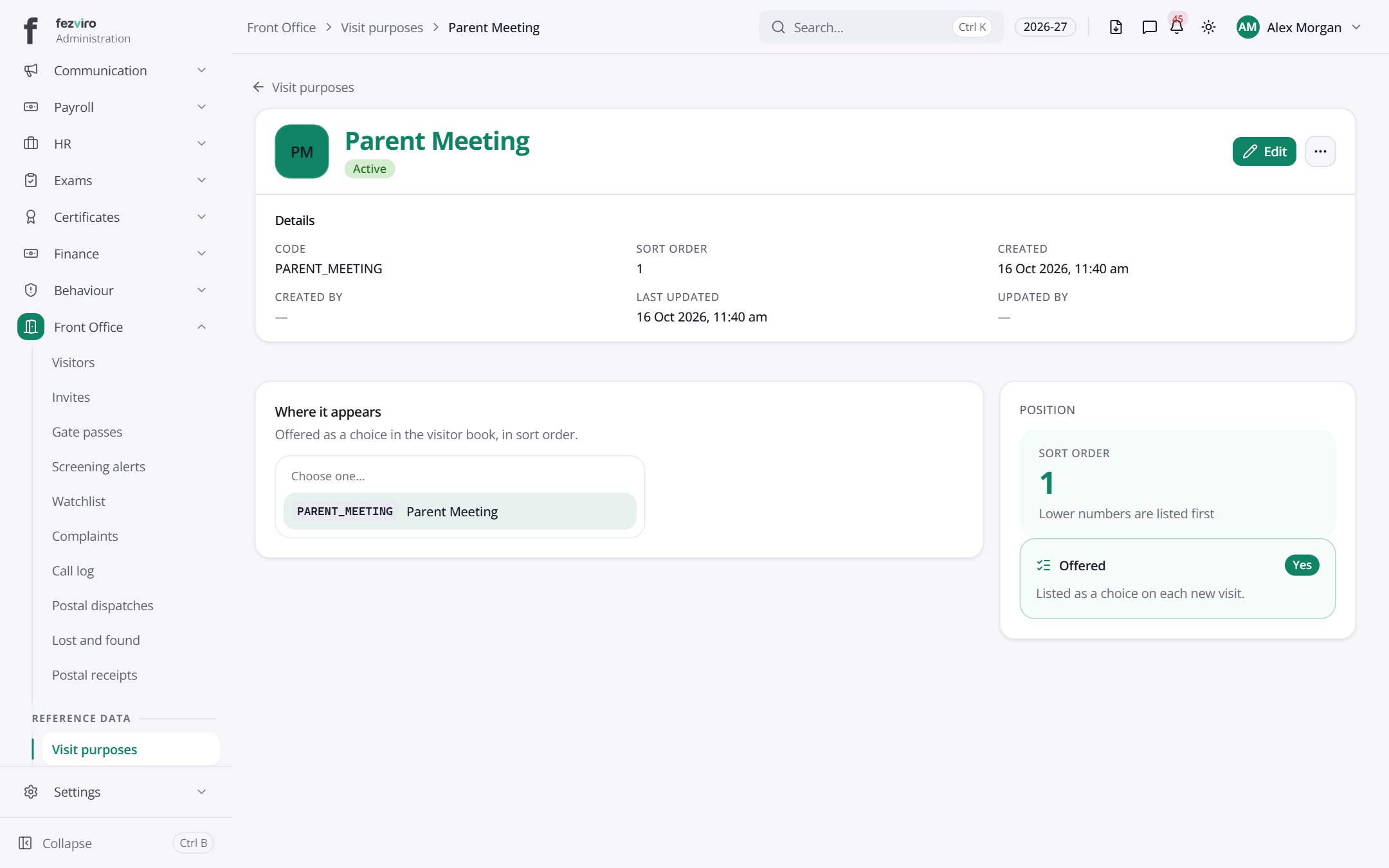Expand the HR menu chevron
The width and height of the screenshot is (1389, 868).
[201, 144]
